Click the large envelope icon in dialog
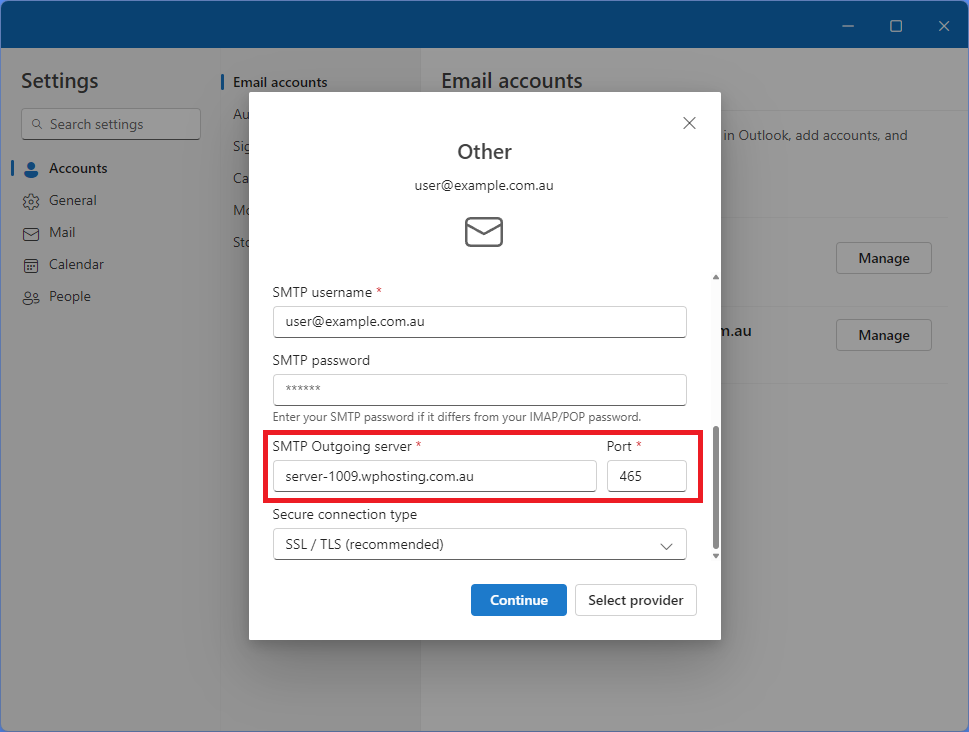Image resolution: width=969 pixels, height=732 pixels. click(x=484, y=232)
